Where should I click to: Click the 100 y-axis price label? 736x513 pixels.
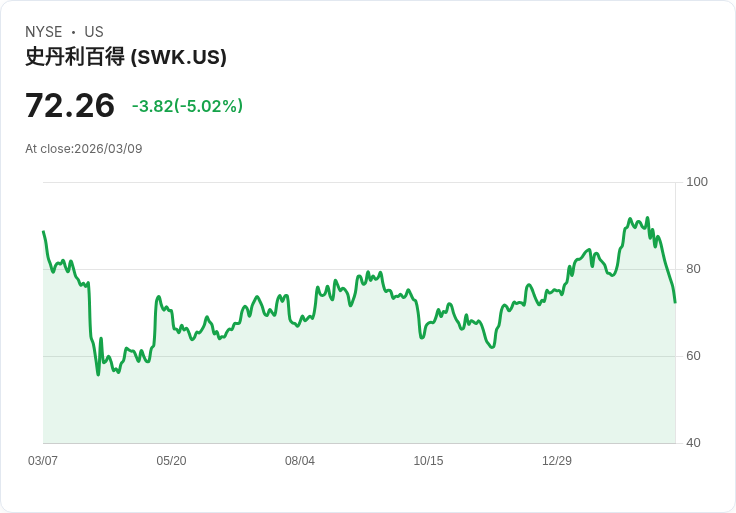(x=697, y=182)
